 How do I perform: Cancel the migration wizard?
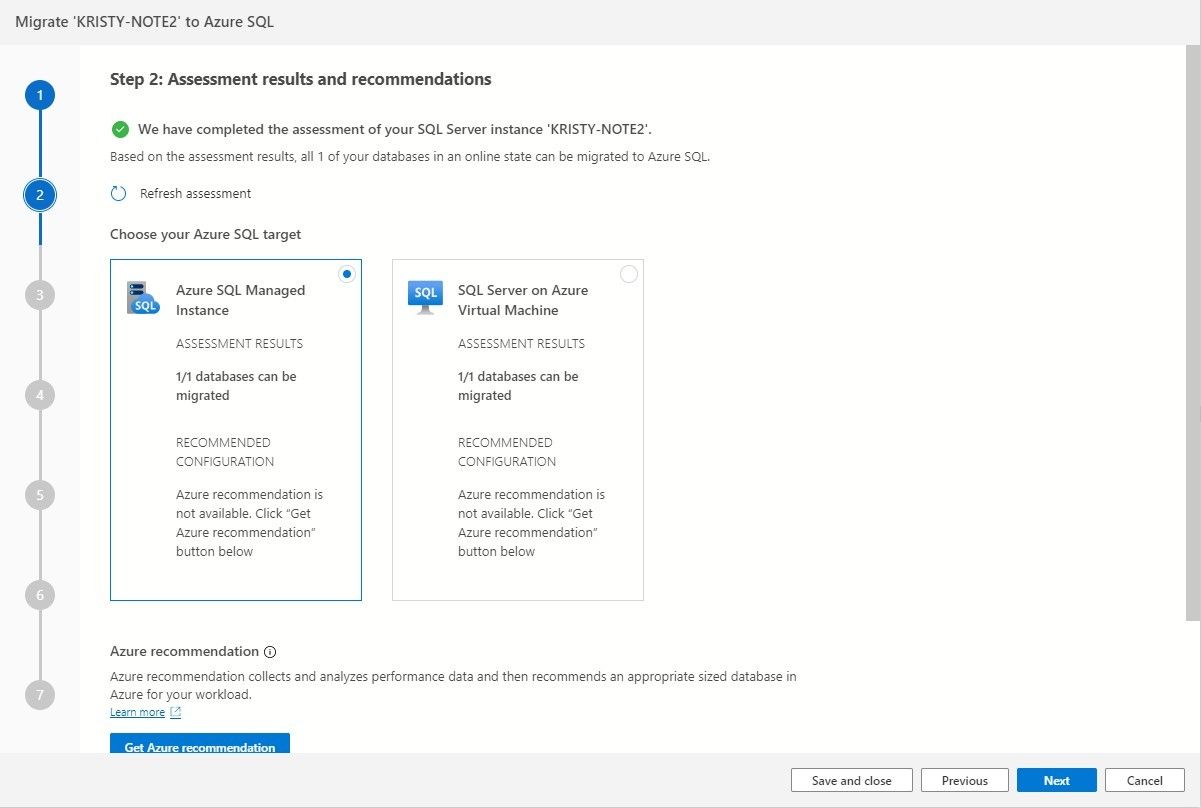coord(1145,781)
